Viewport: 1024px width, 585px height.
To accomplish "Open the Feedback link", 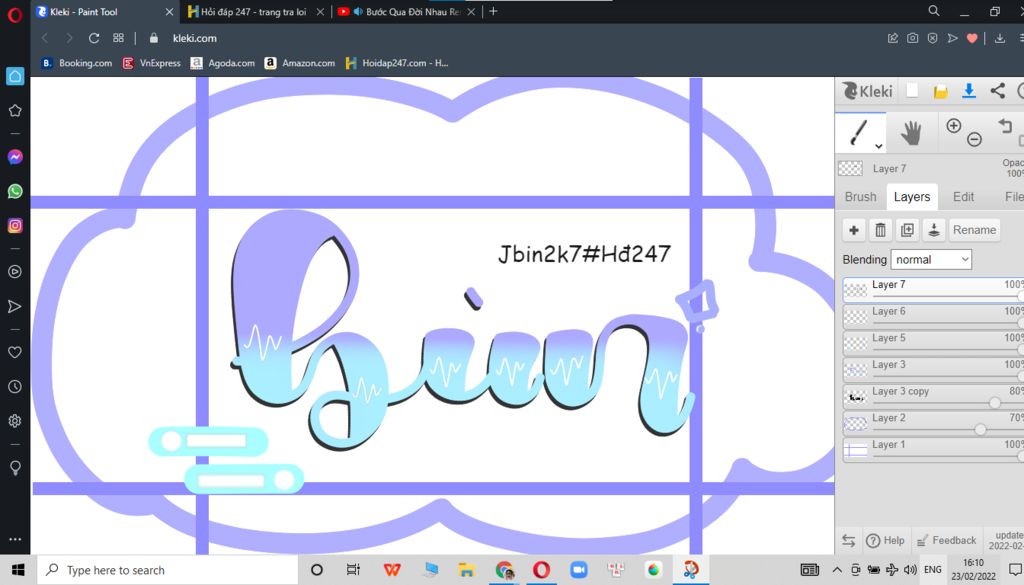I will (946, 541).
